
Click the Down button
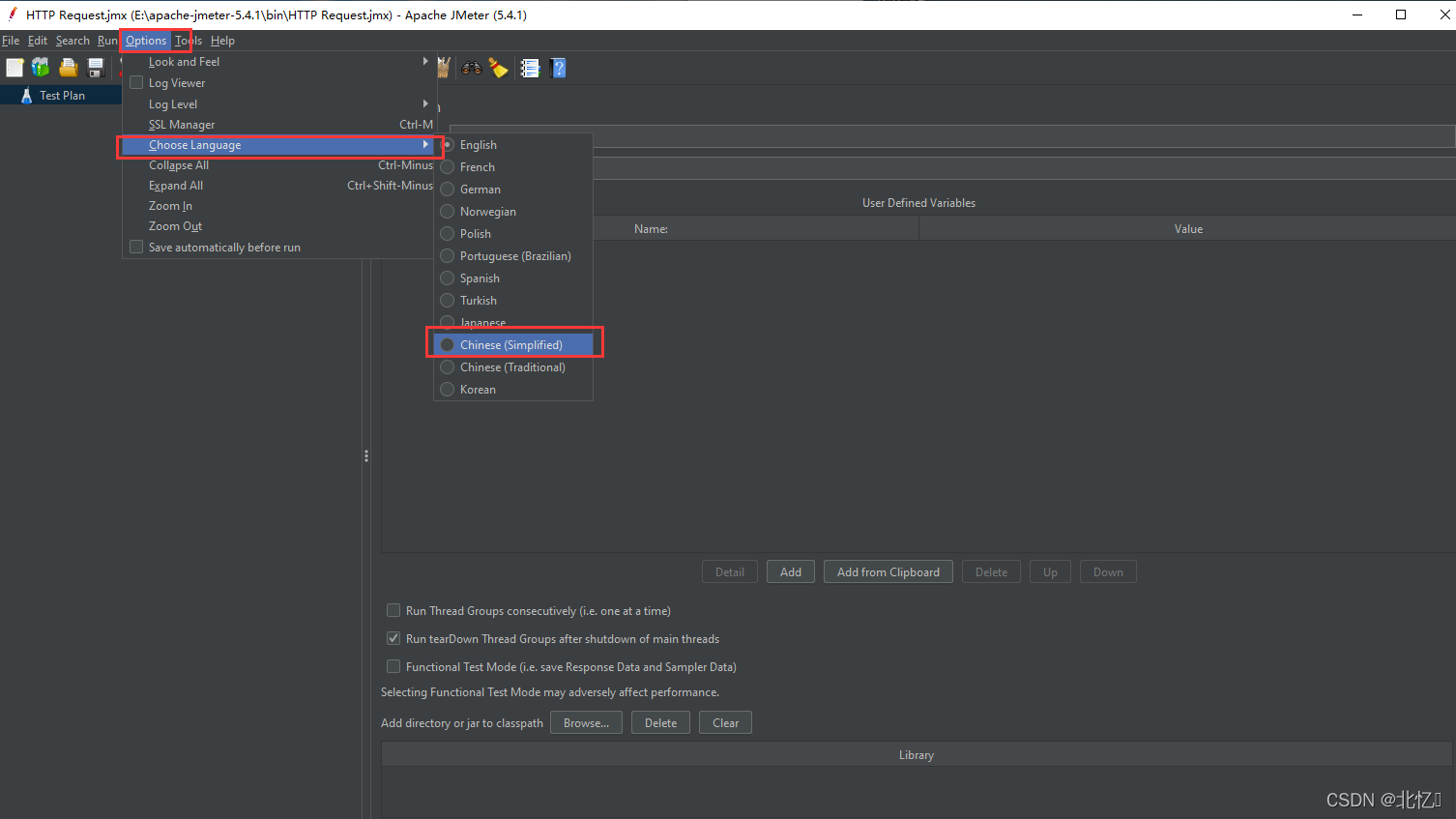1108,572
